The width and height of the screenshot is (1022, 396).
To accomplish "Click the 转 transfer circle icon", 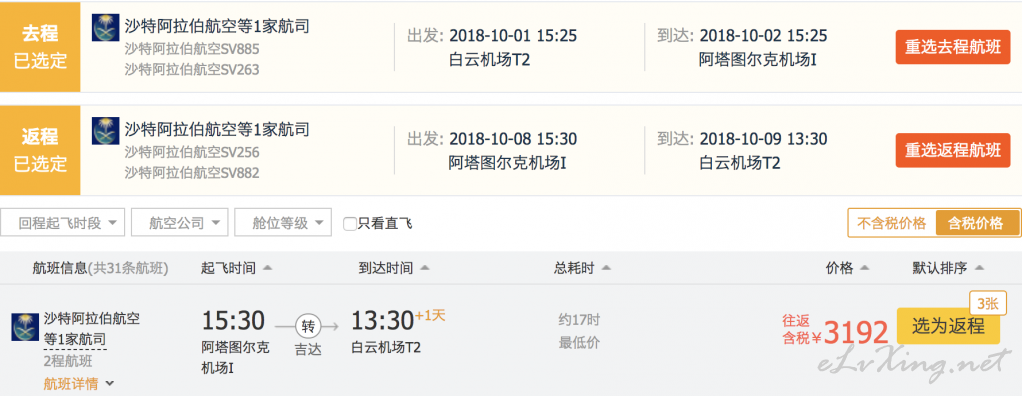I will click(x=308, y=325).
